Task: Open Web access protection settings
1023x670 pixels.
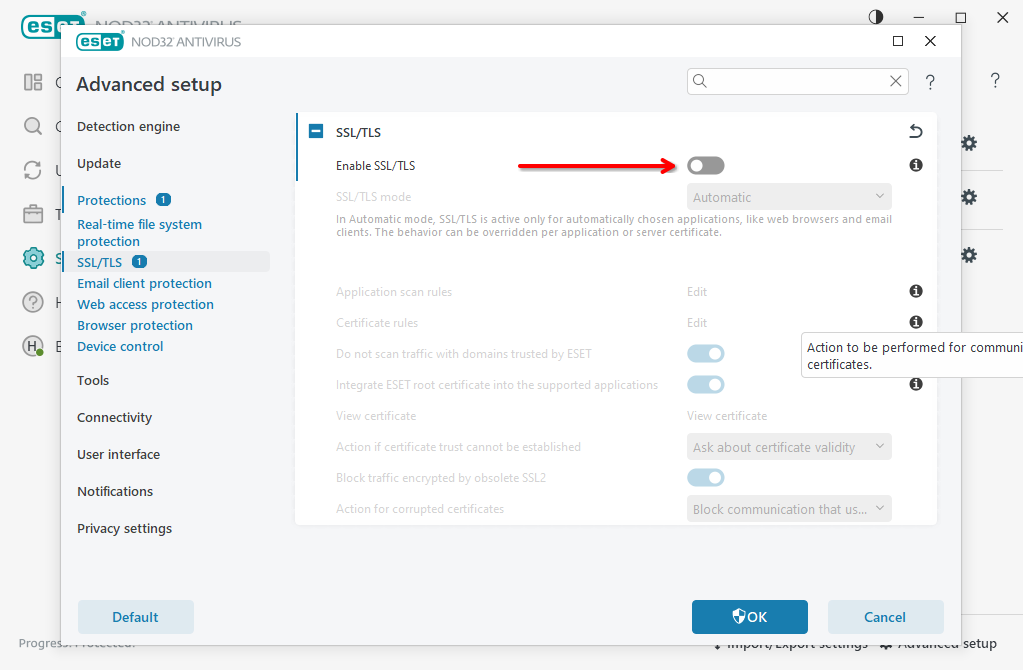Action: 145,304
